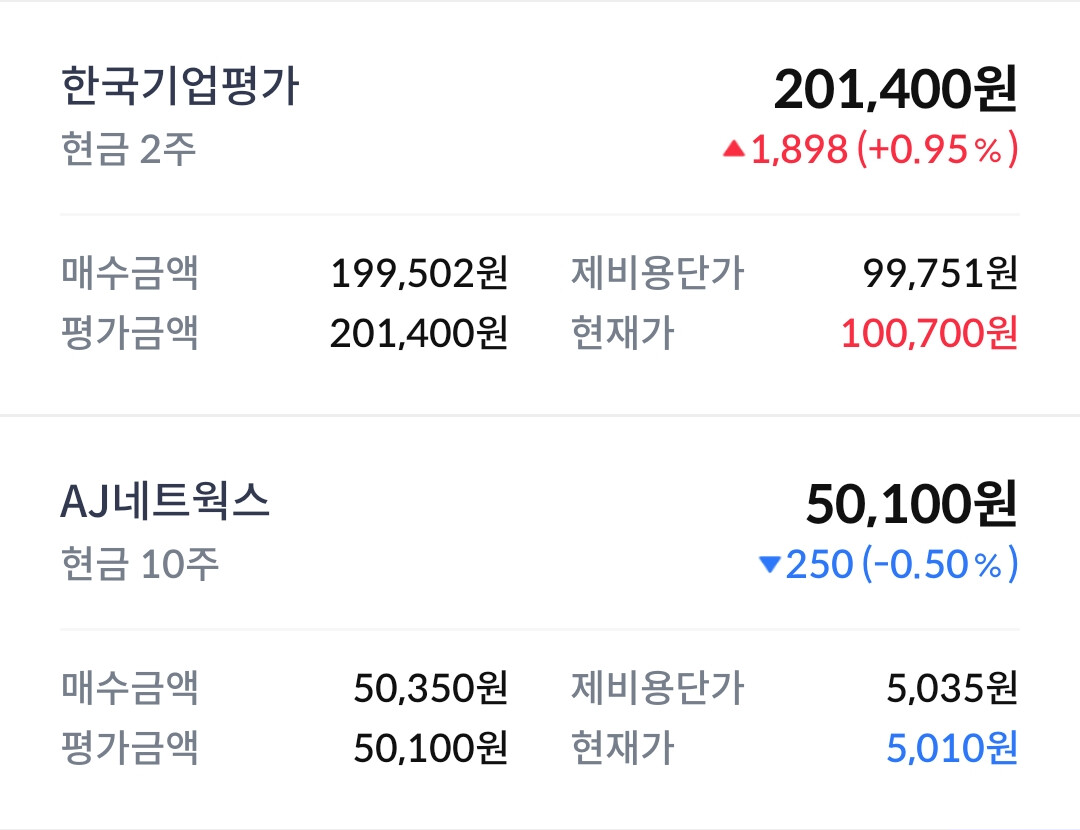This screenshot has width=1080, height=830.
Task: Click the red up-triangle gain icon
Action: [734, 150]
